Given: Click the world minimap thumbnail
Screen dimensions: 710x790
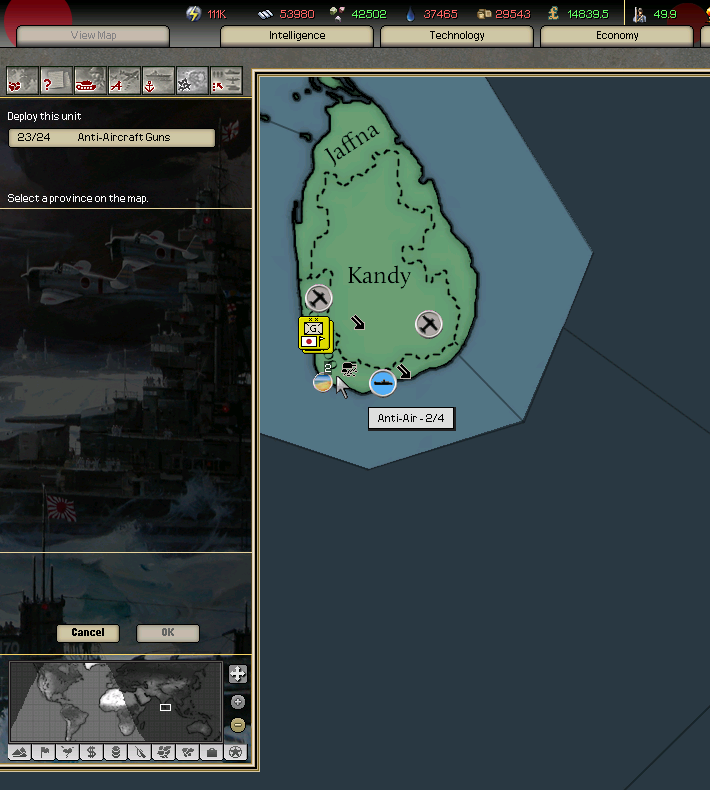Looking at the screenshot, I should click(x=115, y=701).
